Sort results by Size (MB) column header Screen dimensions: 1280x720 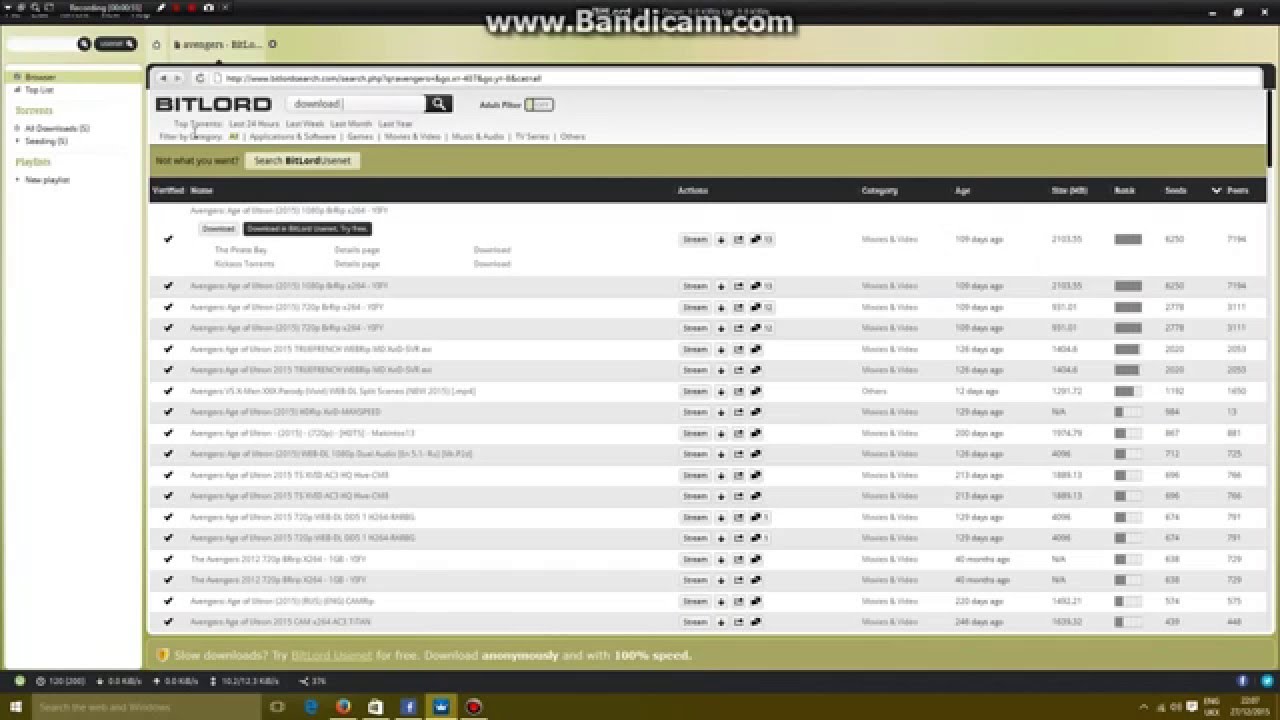(x=1069, y=190)
